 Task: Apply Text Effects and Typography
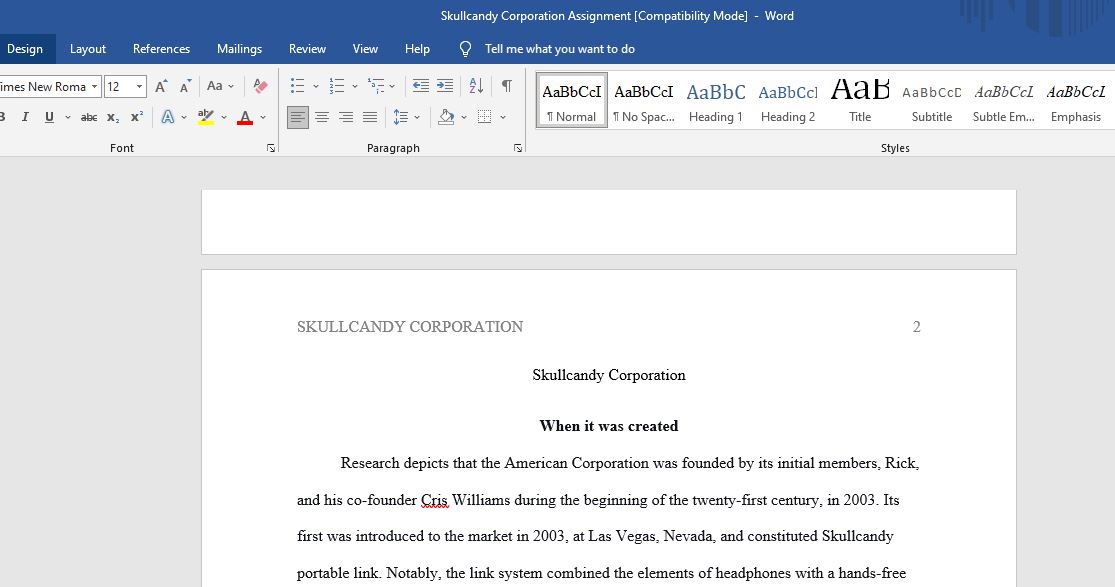pyautogui.click(x=168, y=117)
